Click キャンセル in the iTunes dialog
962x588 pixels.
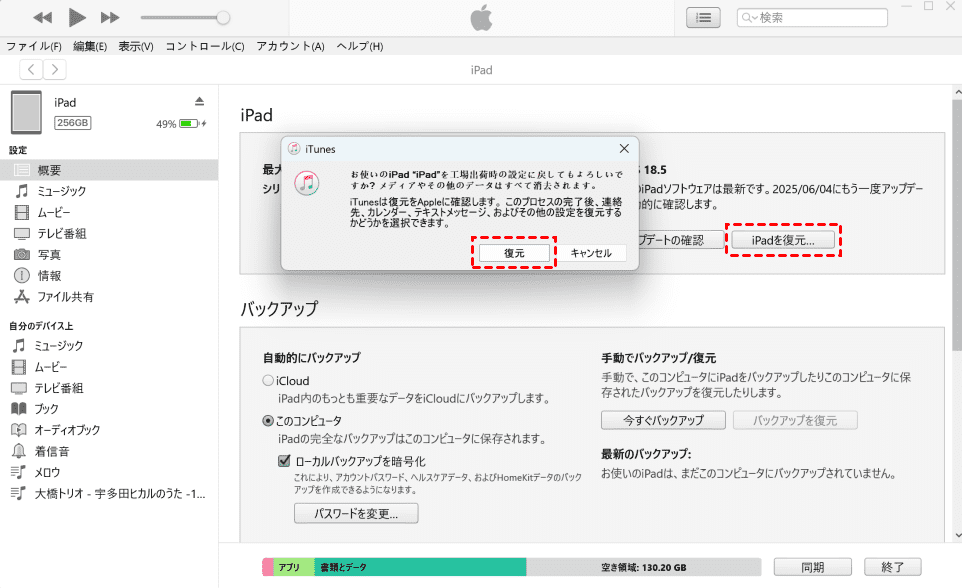[x=590, y=253]
